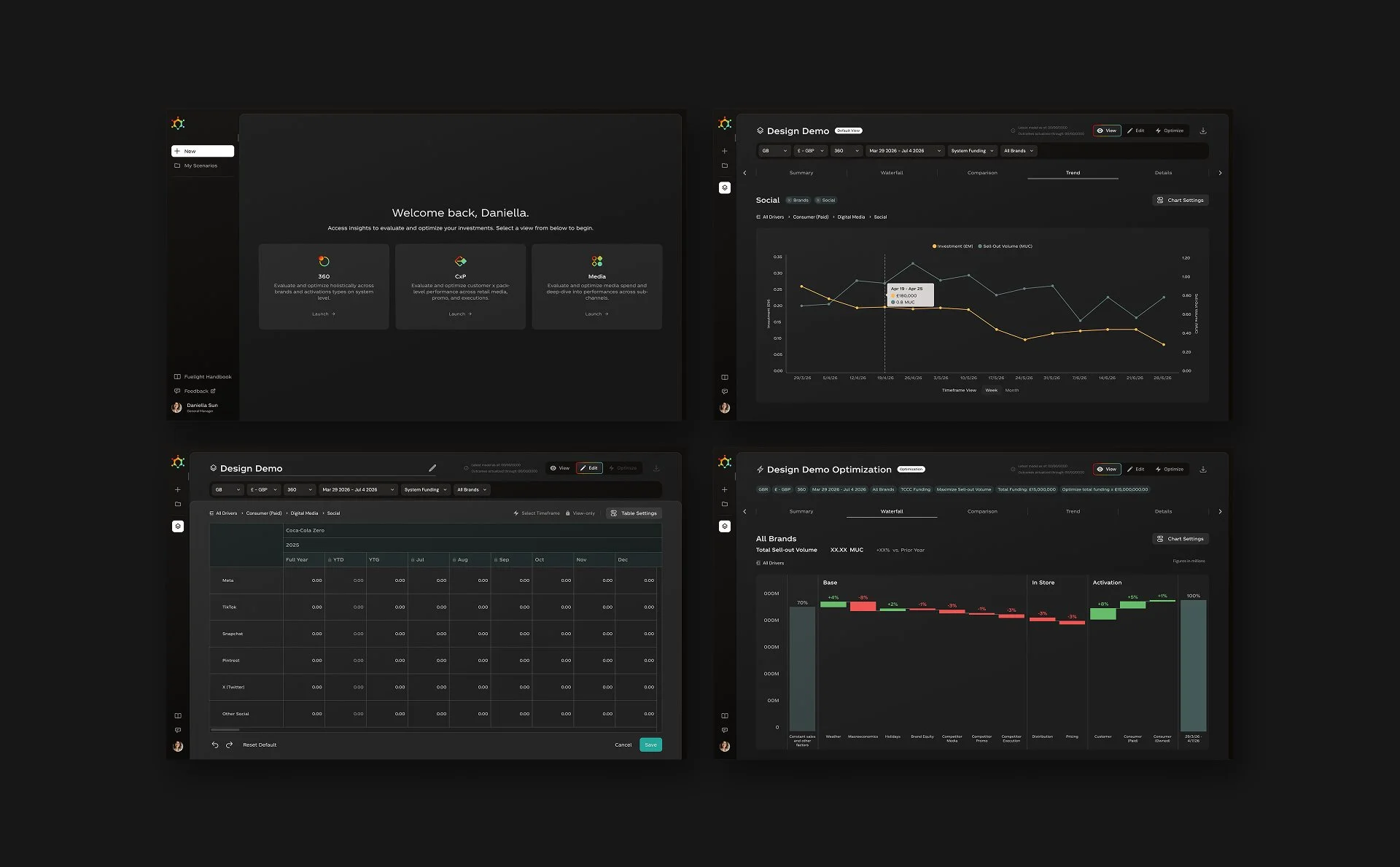Click the yellow Investment legend dot
The width and height of the screenshot is (1400, 867).
point(934,246)
